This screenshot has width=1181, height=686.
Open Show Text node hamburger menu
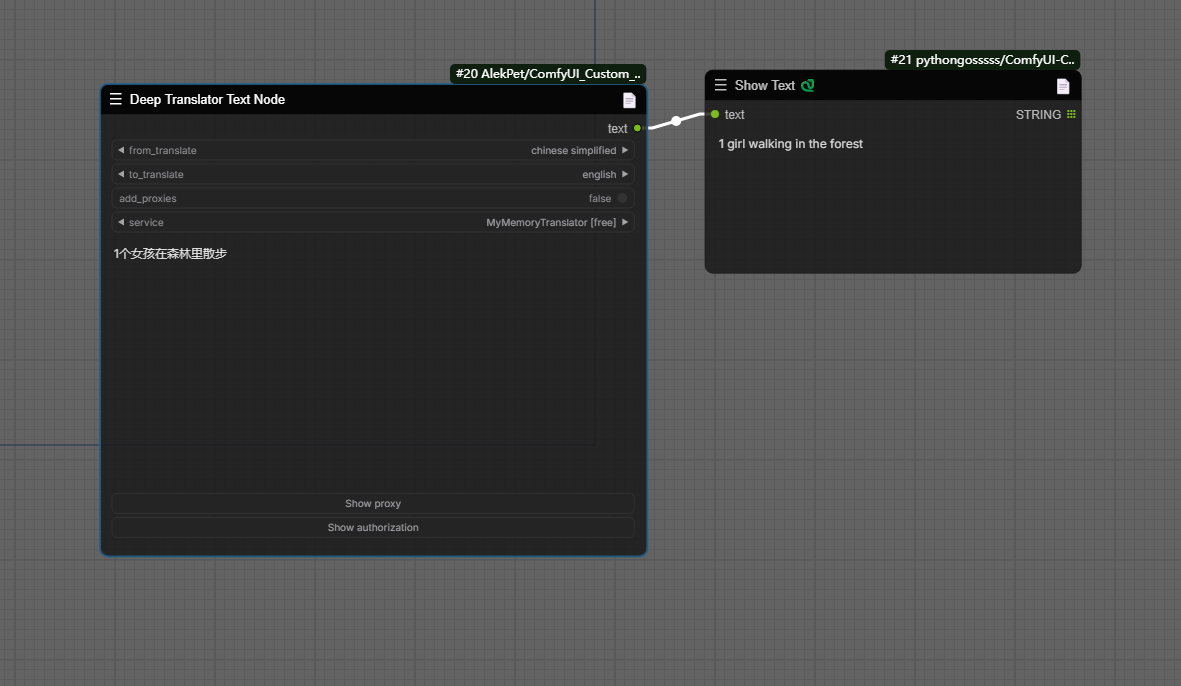coord(721,86)
